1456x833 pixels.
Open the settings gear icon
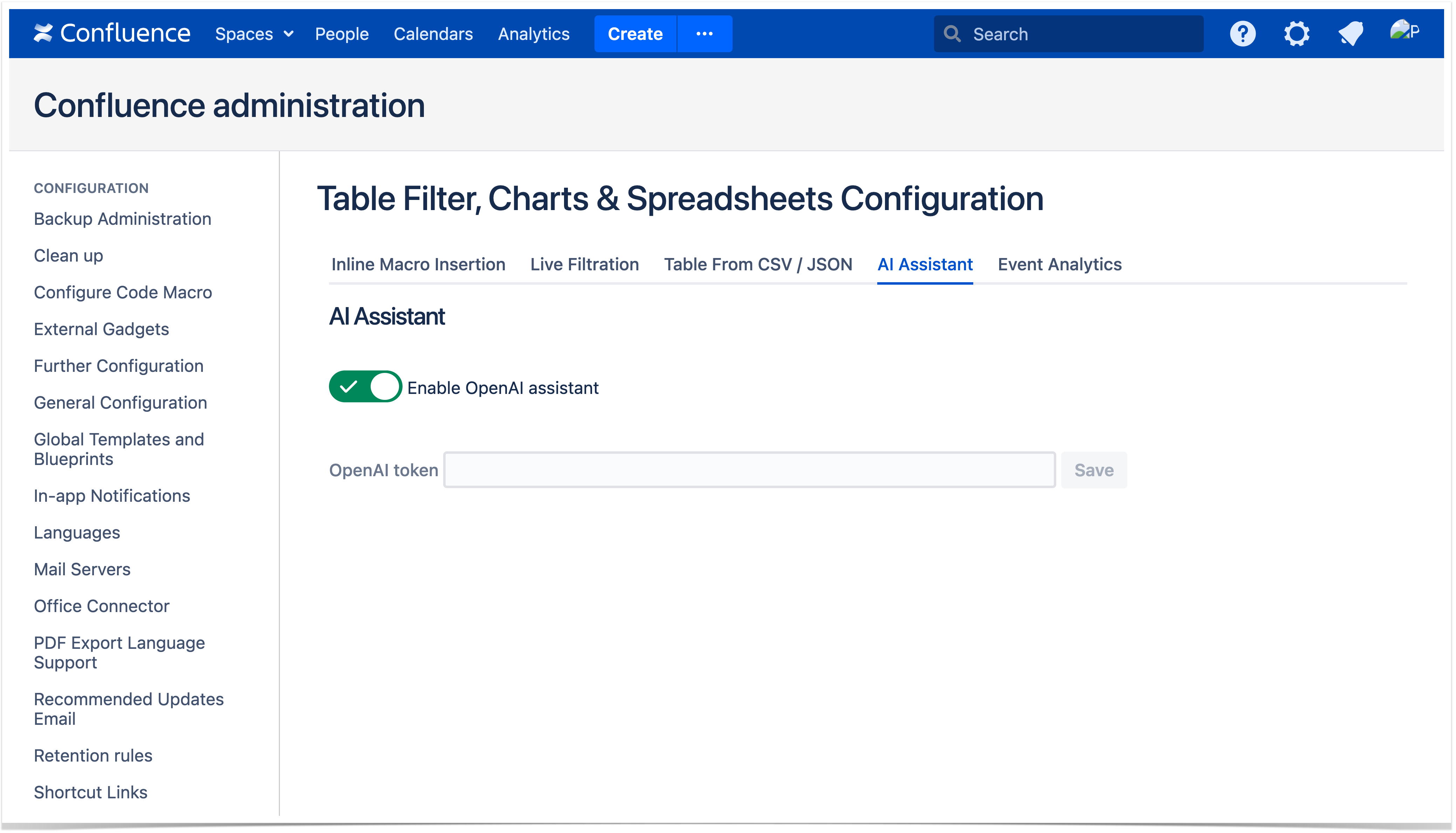pos(1296,34)
